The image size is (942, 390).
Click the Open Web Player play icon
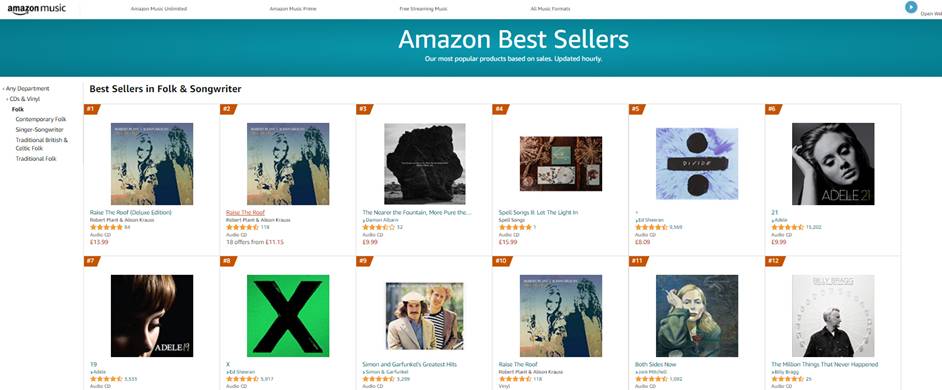point(911,7)
